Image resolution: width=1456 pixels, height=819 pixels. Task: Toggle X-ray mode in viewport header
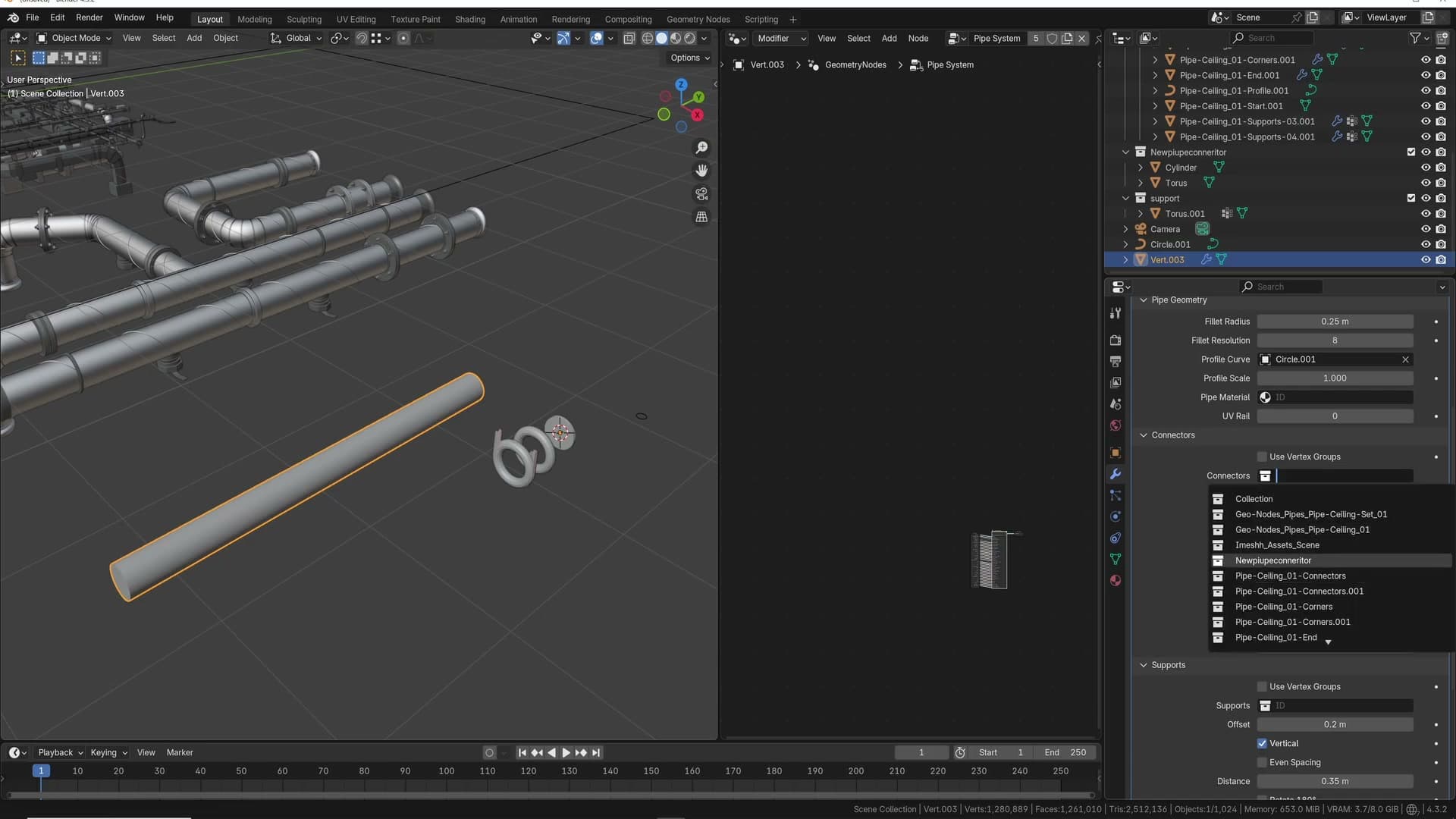[x=629, y=38]
